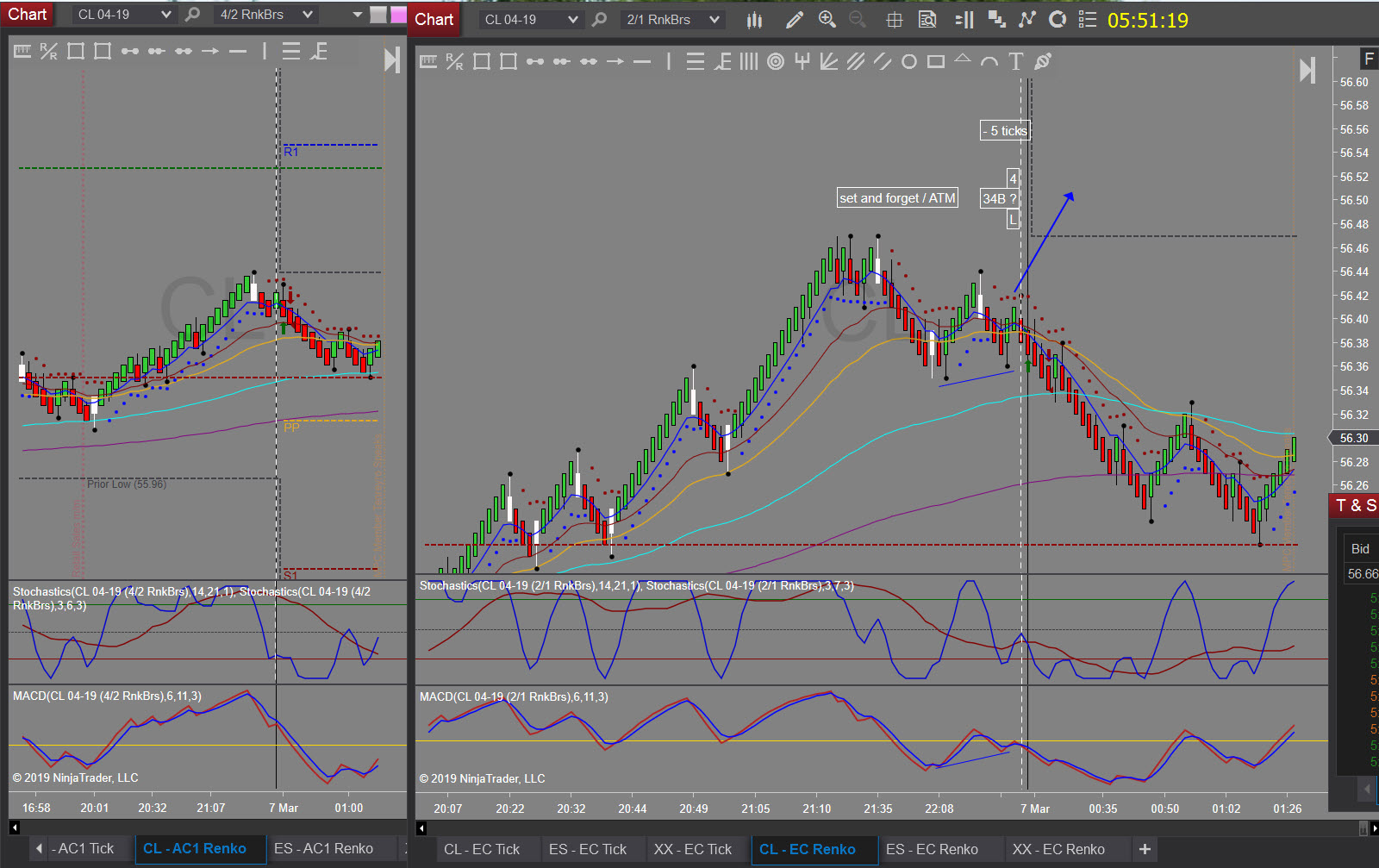Viewport: 1379px width, 868px height.
Task: Select the Arc drawing tool
Action: [989, 61]
